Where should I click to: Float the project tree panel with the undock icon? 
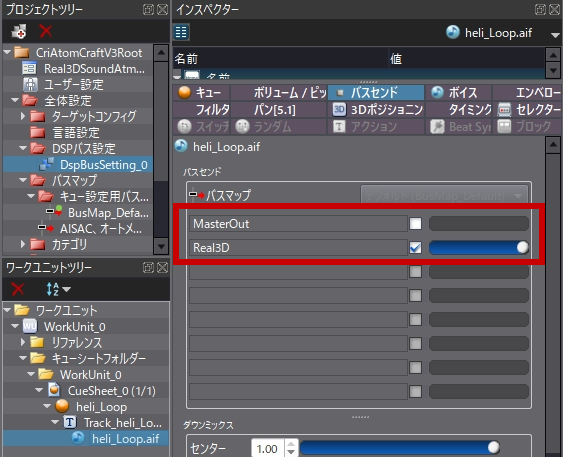[148, 9]
